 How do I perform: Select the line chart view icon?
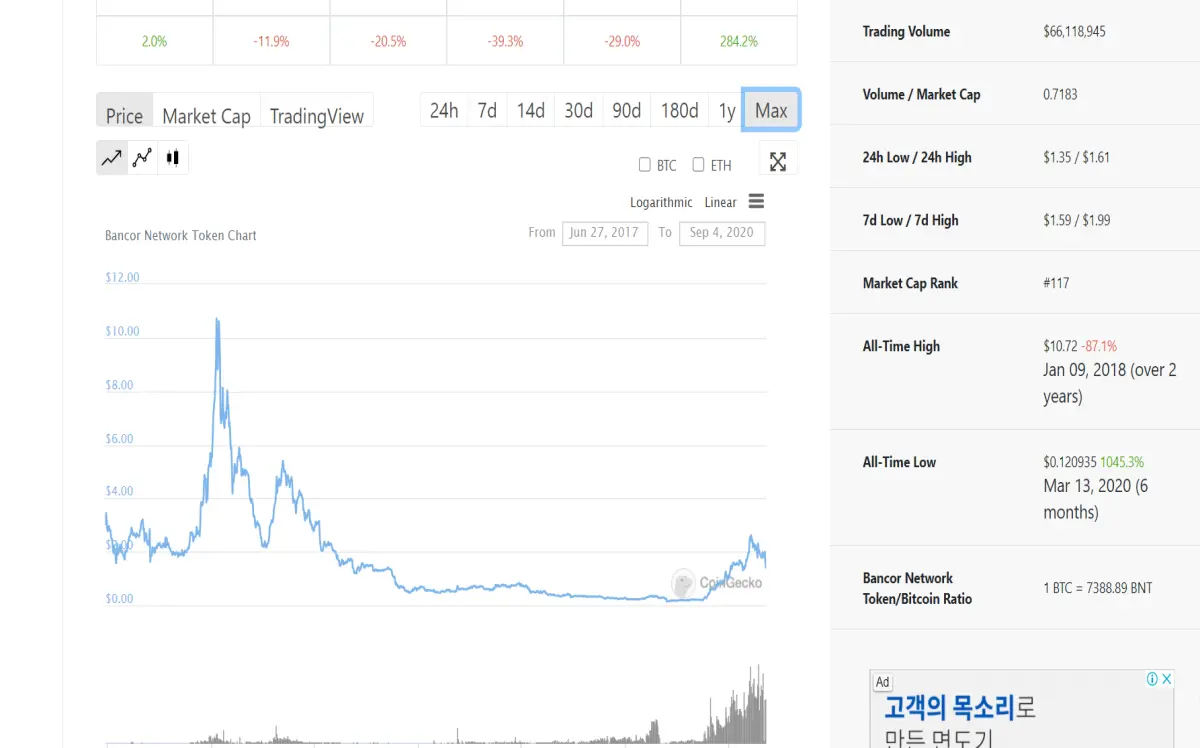[x=112, y=158]
